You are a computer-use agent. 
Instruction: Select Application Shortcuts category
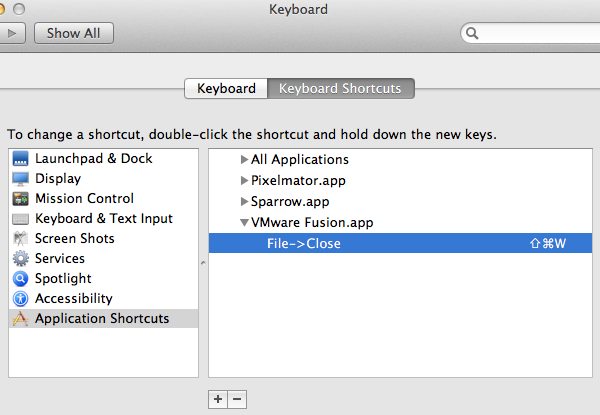(x=103, y=318)
